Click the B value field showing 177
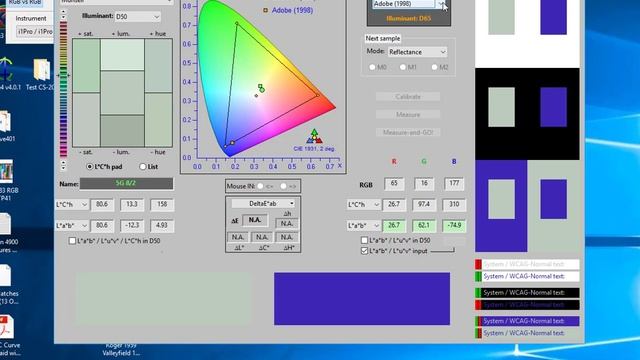 454,184
